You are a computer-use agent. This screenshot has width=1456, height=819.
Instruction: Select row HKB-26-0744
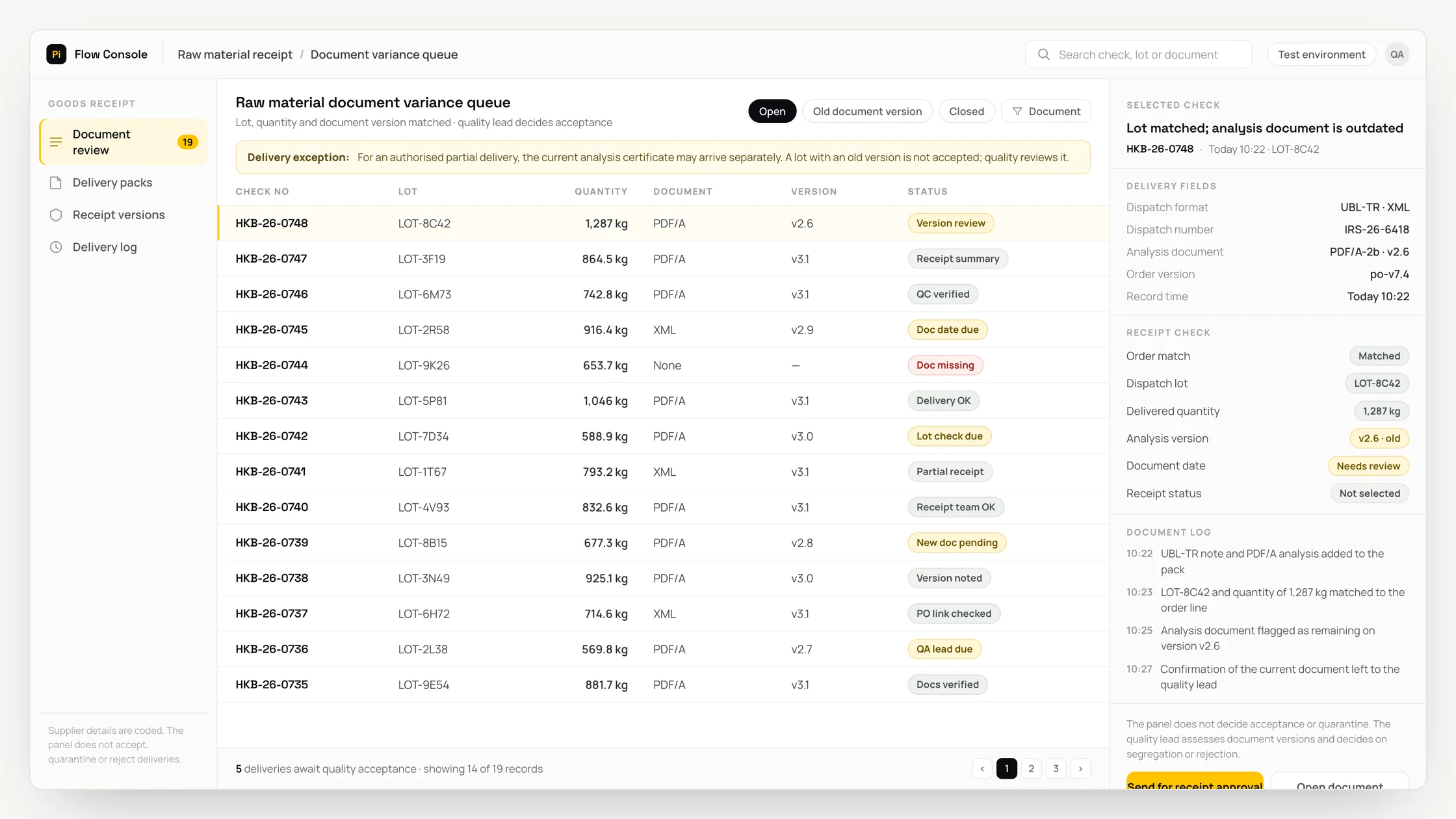tap(663, 365)
